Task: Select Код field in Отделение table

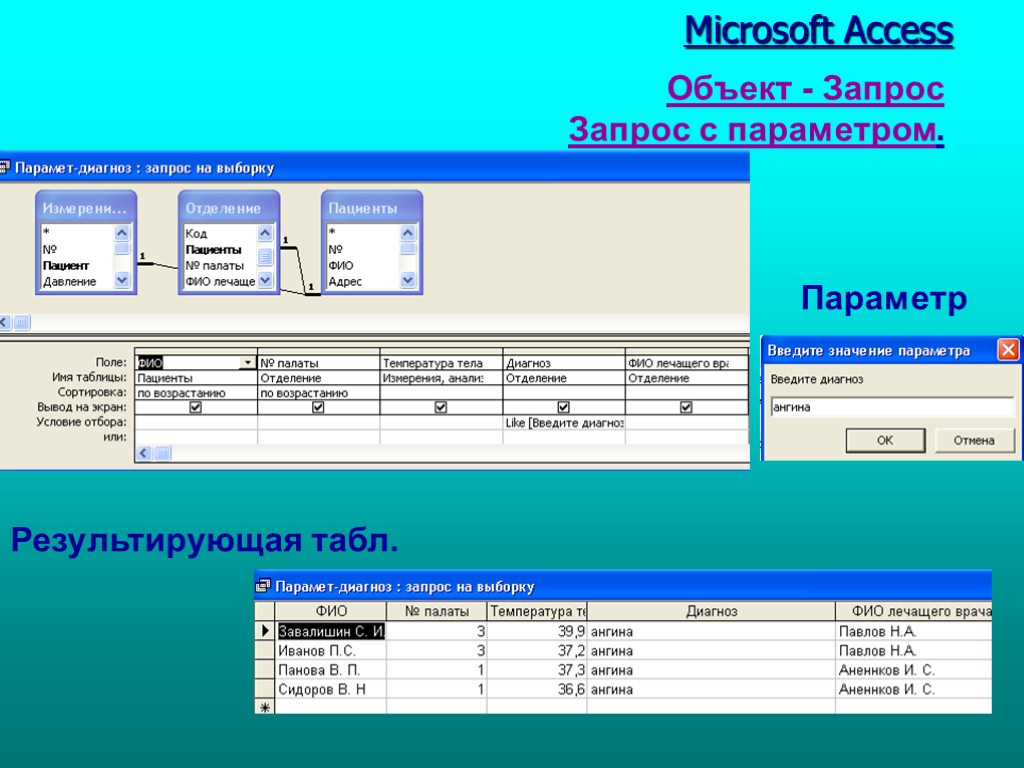Action: coord(196,233)
